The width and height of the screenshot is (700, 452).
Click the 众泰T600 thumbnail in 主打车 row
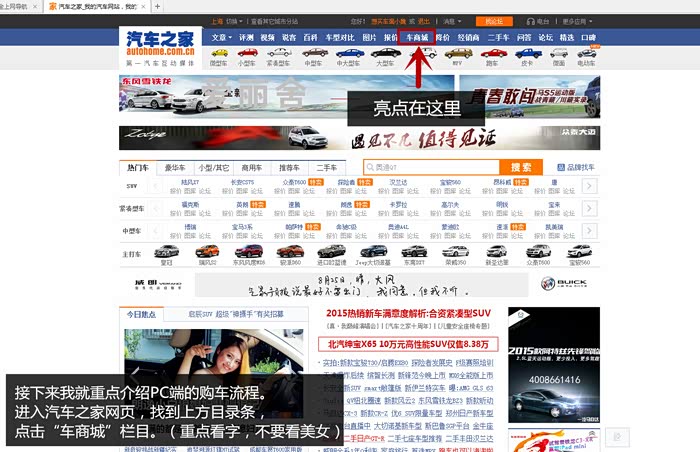click(x=538, y=251)
